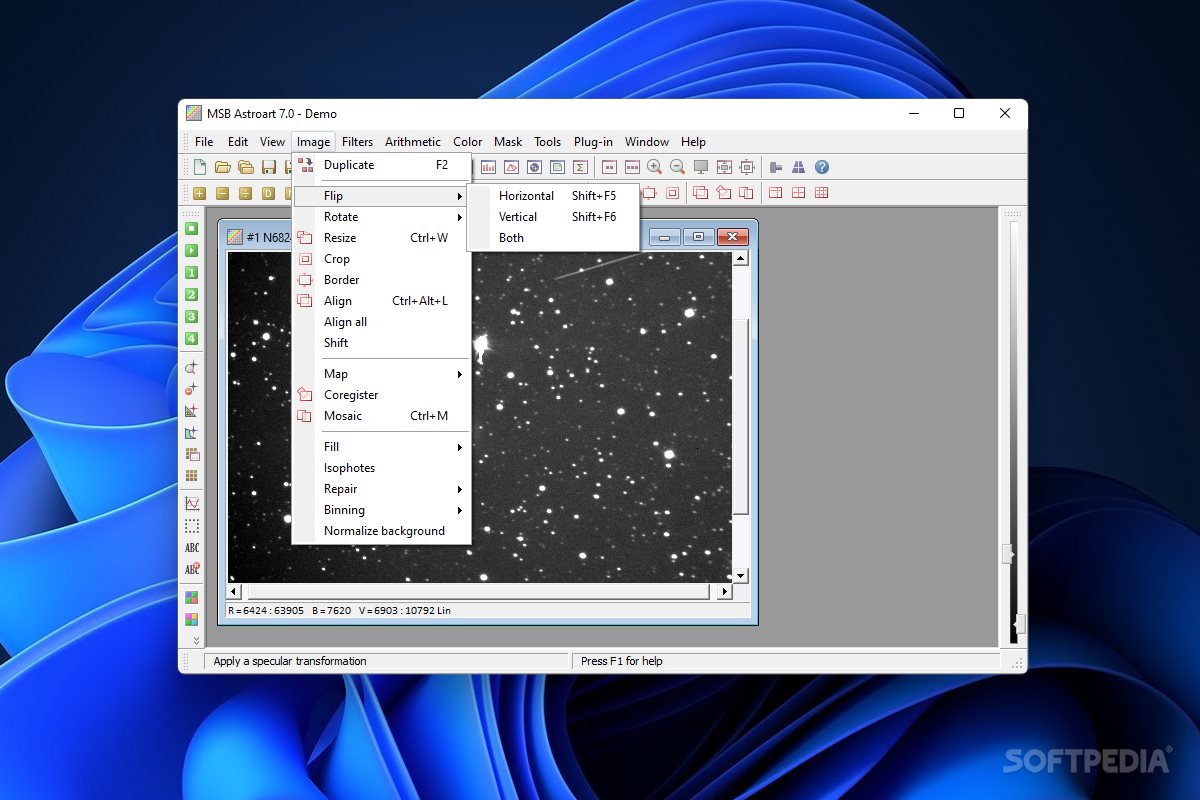Select Coregister in Image menu
This screenshot has width=1200, height=800.
pyautogui.click(x=381, y=395)
